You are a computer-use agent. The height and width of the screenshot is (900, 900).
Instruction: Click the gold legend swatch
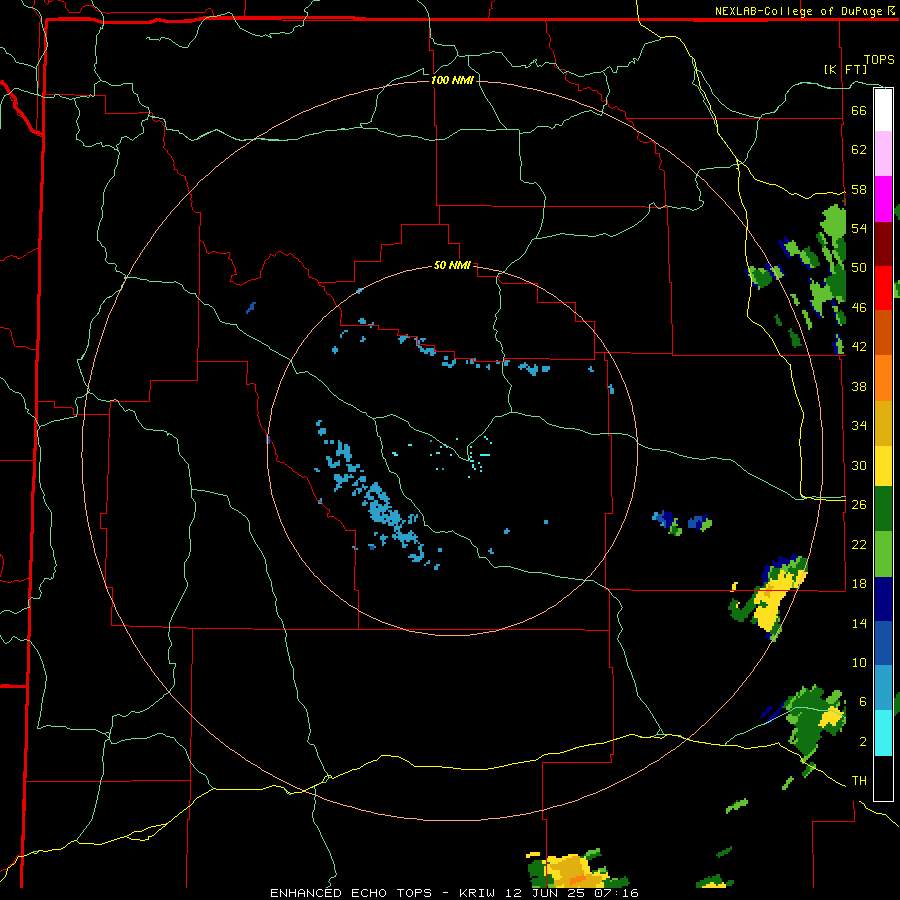(883, 423)
